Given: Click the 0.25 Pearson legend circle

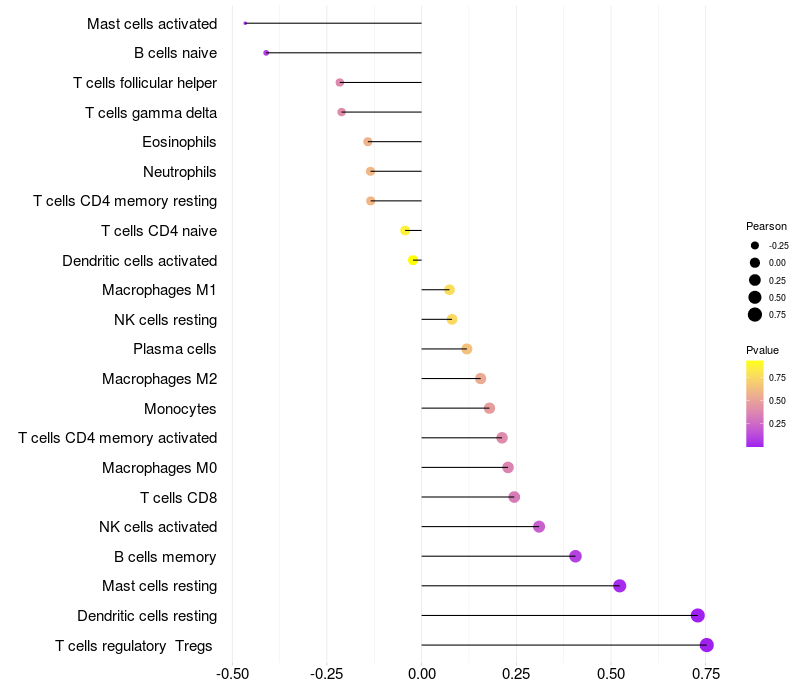Looking at the screenshot, I should pyautogui.click(x=754, y=280).
